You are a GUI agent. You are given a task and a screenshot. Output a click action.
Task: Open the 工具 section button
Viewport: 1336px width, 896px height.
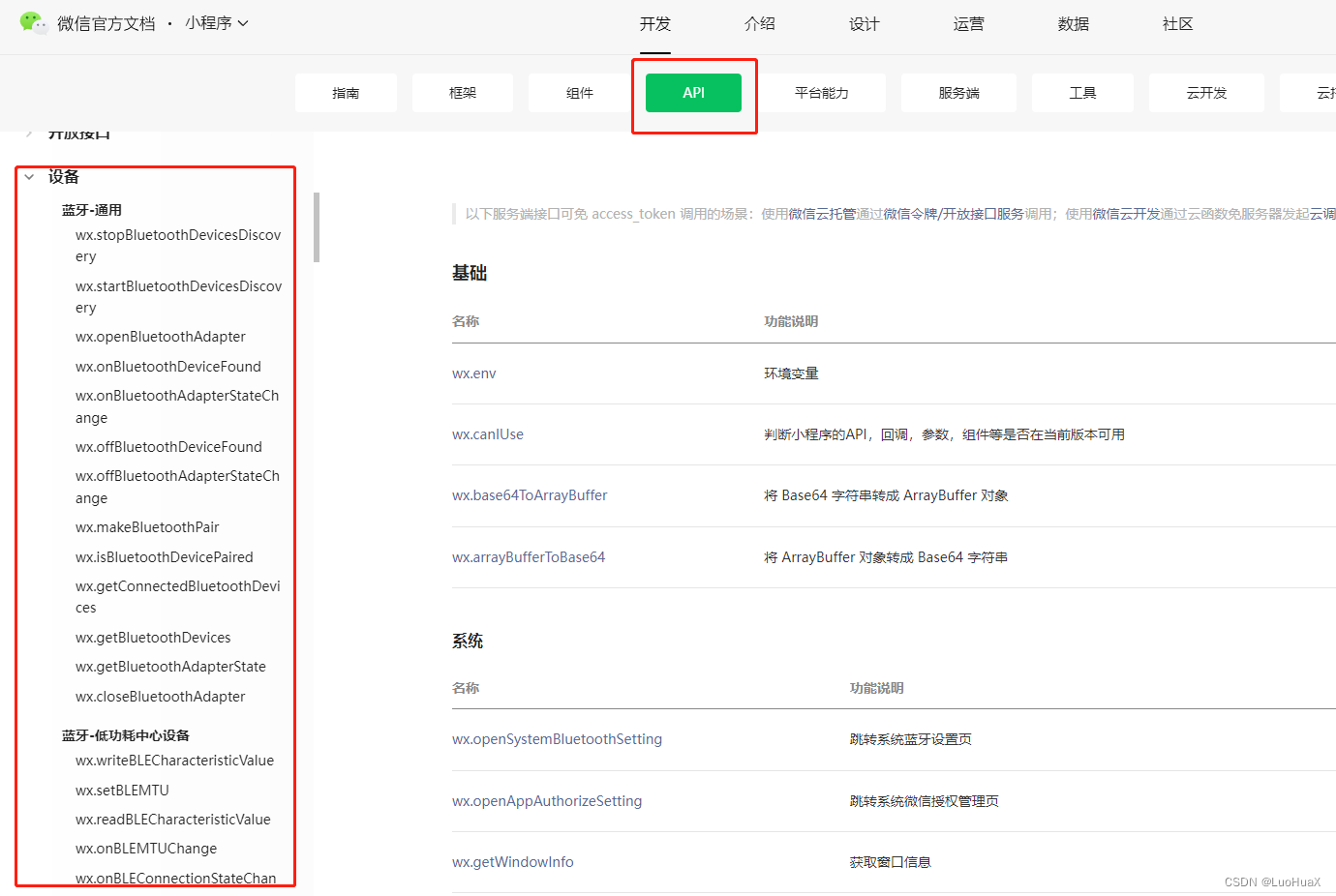[1082, 93]
